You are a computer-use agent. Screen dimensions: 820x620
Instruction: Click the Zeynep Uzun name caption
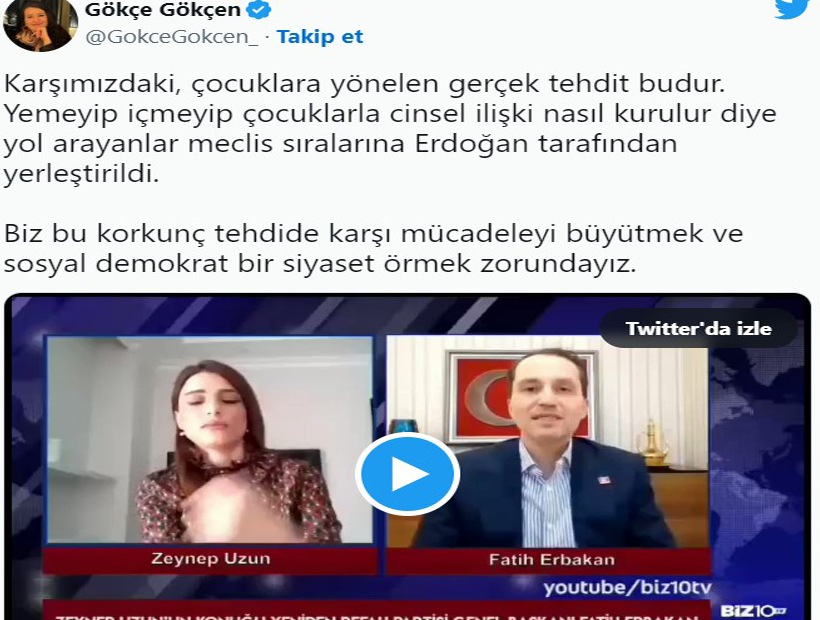point(210,559)
